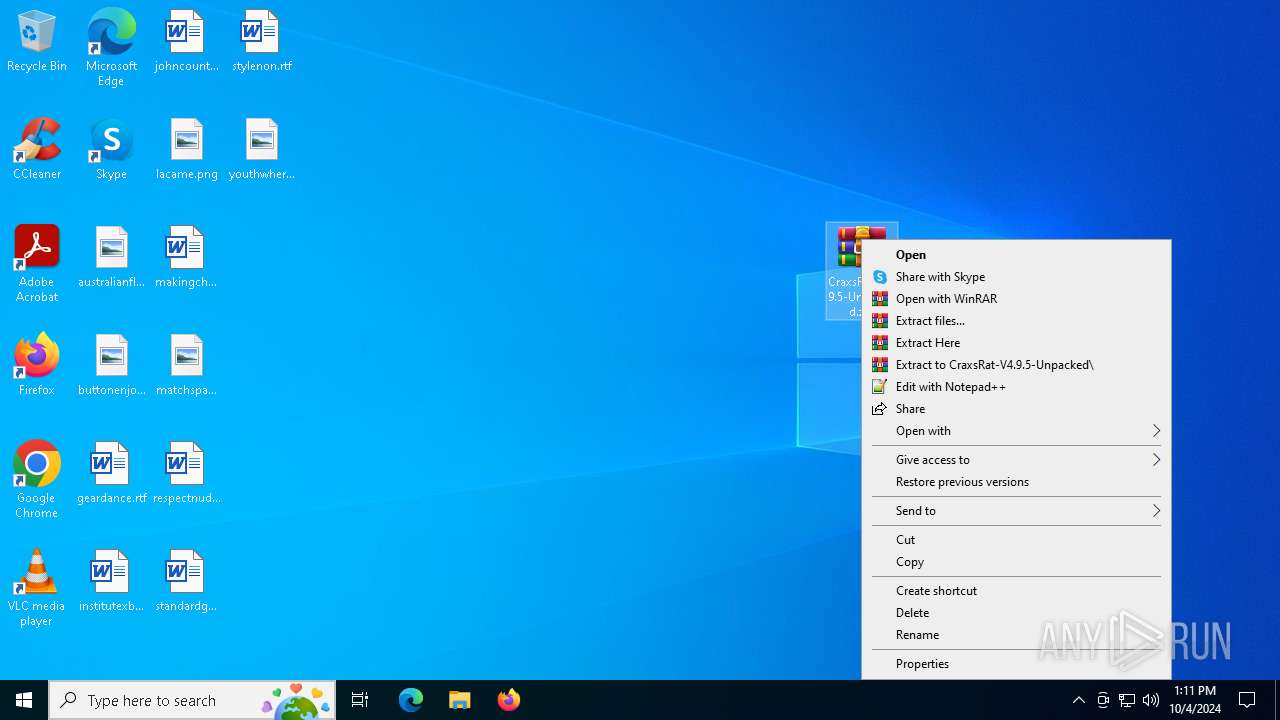
Task: Select the respectnud... Word document
Action: coord(186,473)
